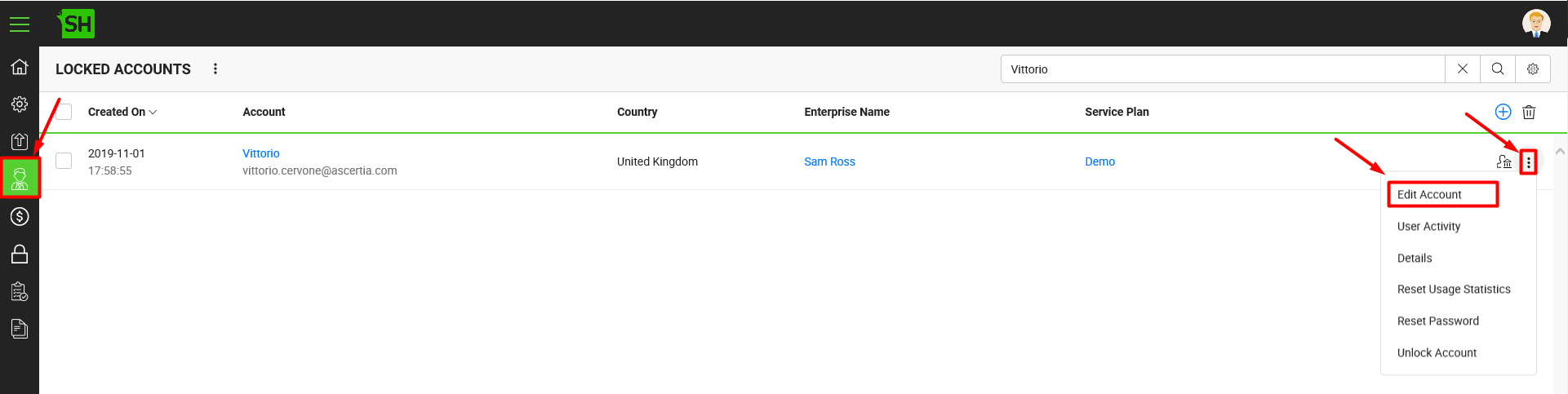Open the Demo service plan link
This screenshot has width=1568, height=394.
pos(1099,162)
